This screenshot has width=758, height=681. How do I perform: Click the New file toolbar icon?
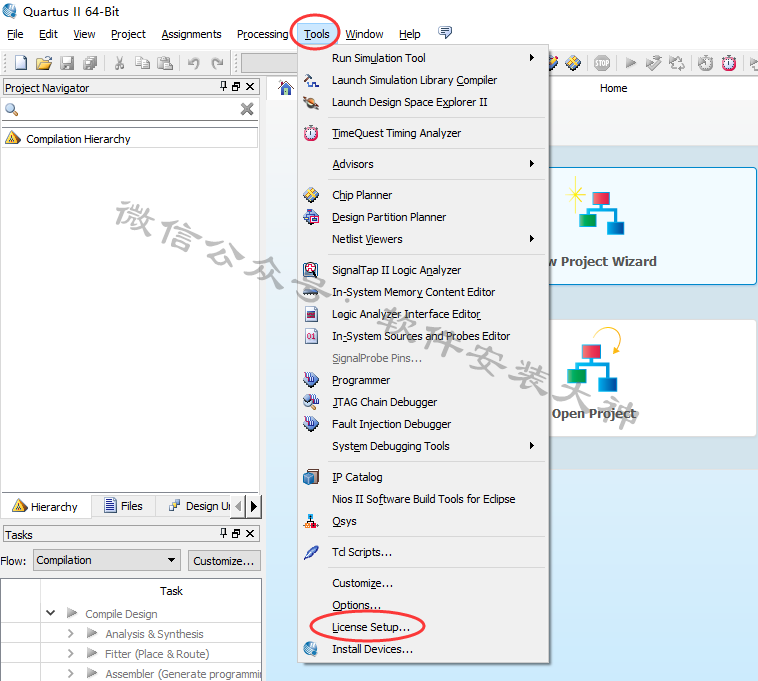tap(21, 63)
